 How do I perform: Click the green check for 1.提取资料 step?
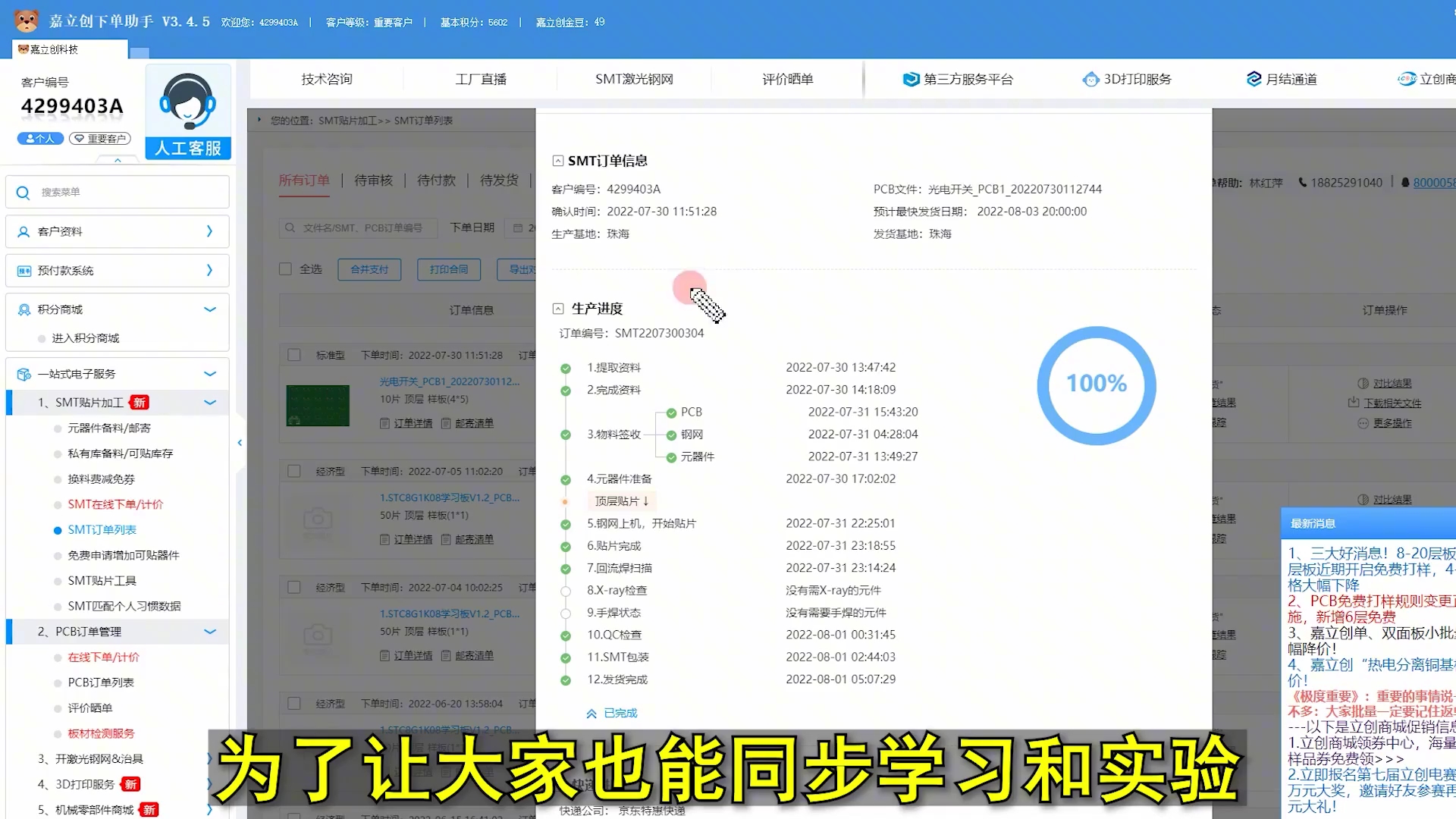point(566,369)
